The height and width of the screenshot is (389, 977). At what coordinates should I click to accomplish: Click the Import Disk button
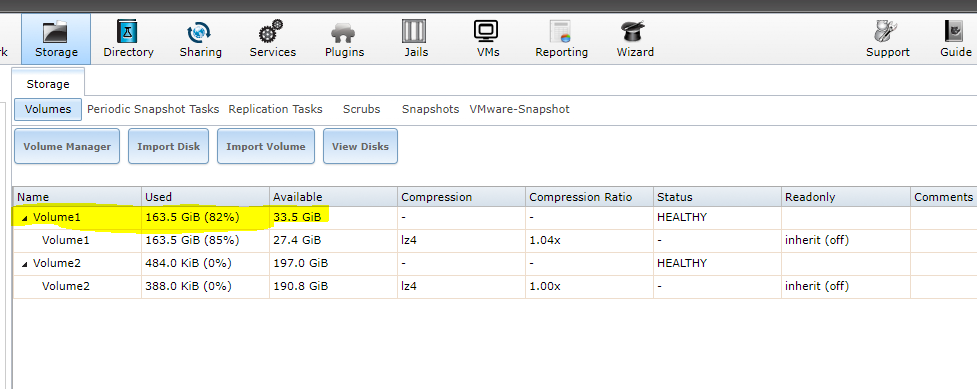point(168,146)
